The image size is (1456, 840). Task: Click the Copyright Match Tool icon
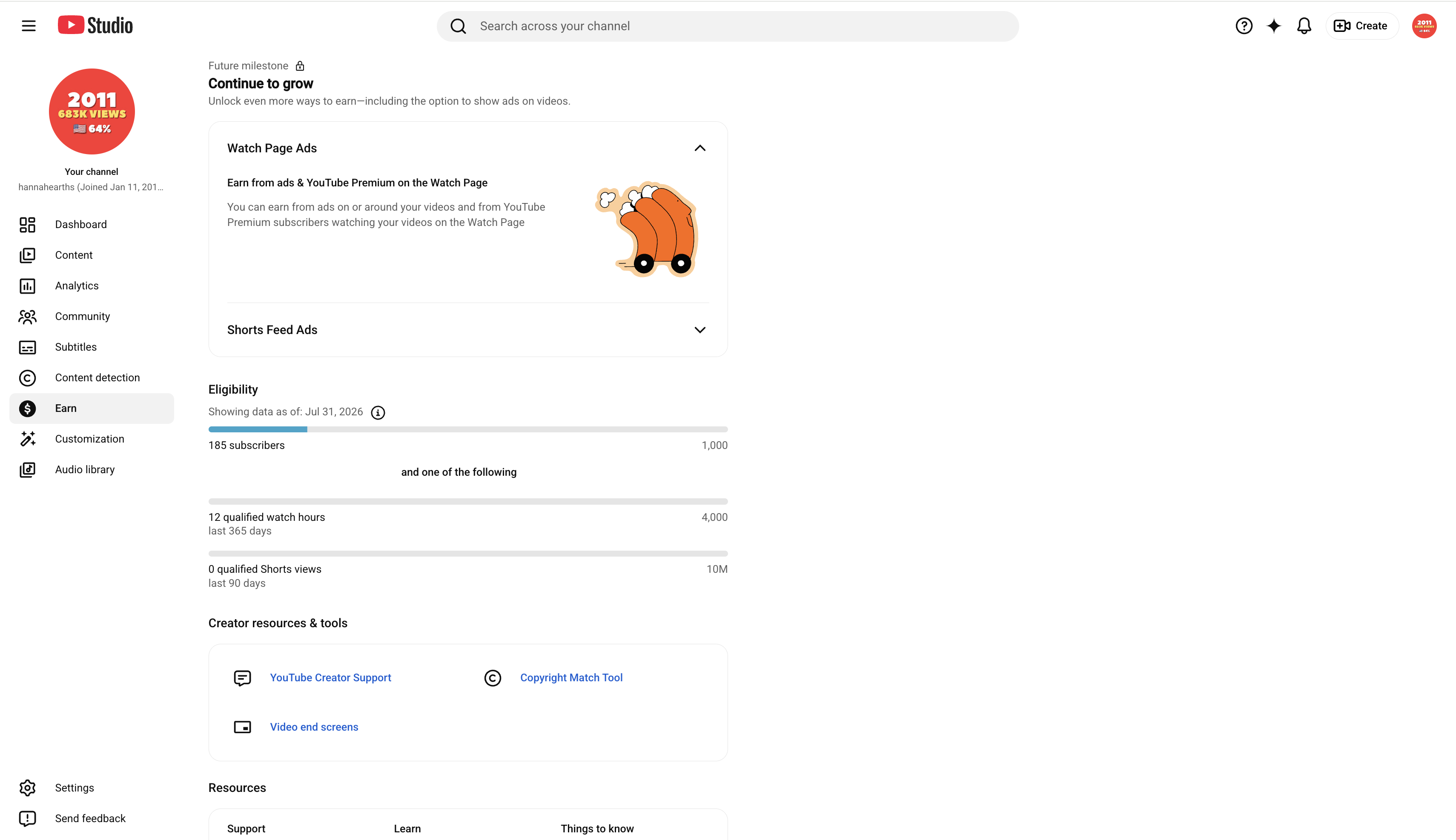pos(492,678)
